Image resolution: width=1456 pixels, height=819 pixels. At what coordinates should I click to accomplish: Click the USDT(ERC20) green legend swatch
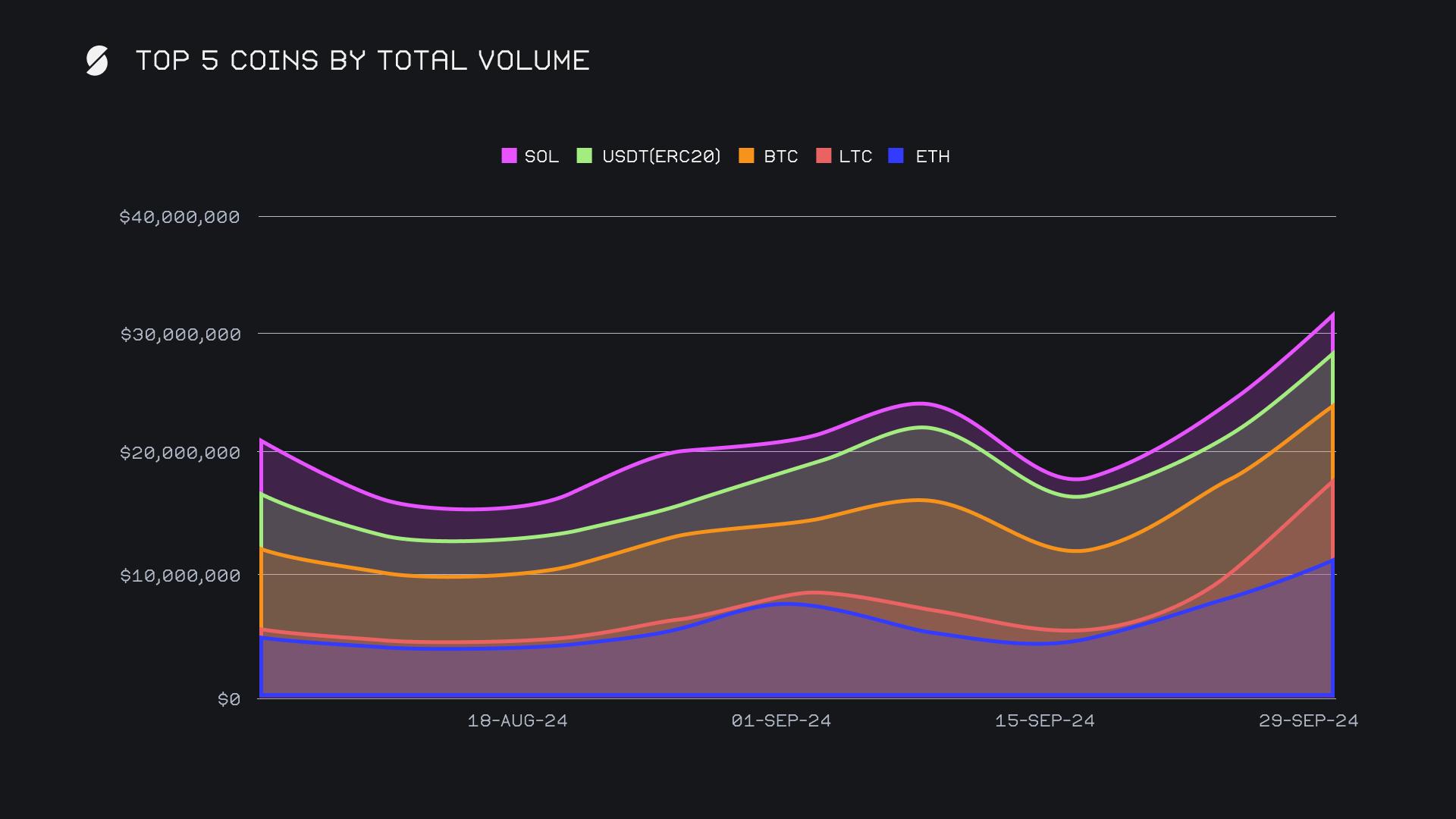[584, 156]
